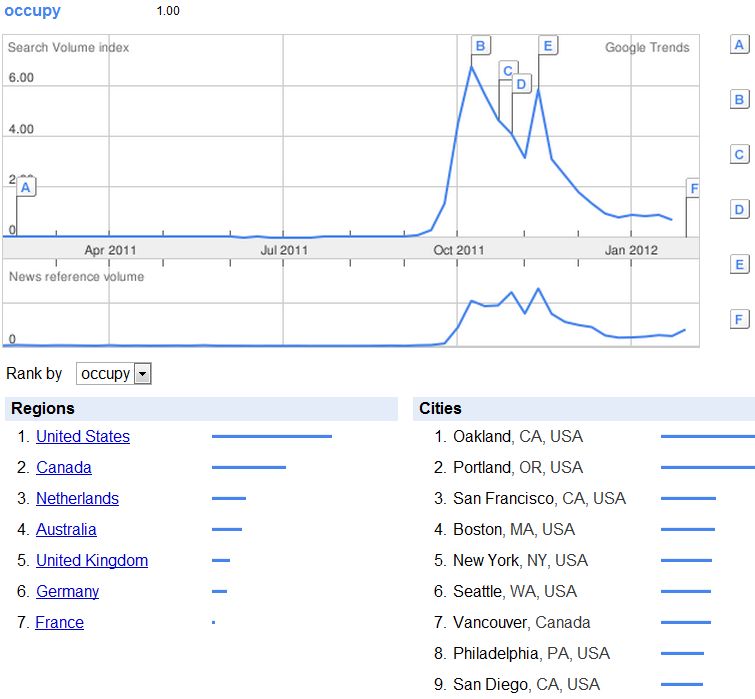Open news item D in right sidebar
The height and width of the screenshot is (699, 755).
tap(740, 210)
